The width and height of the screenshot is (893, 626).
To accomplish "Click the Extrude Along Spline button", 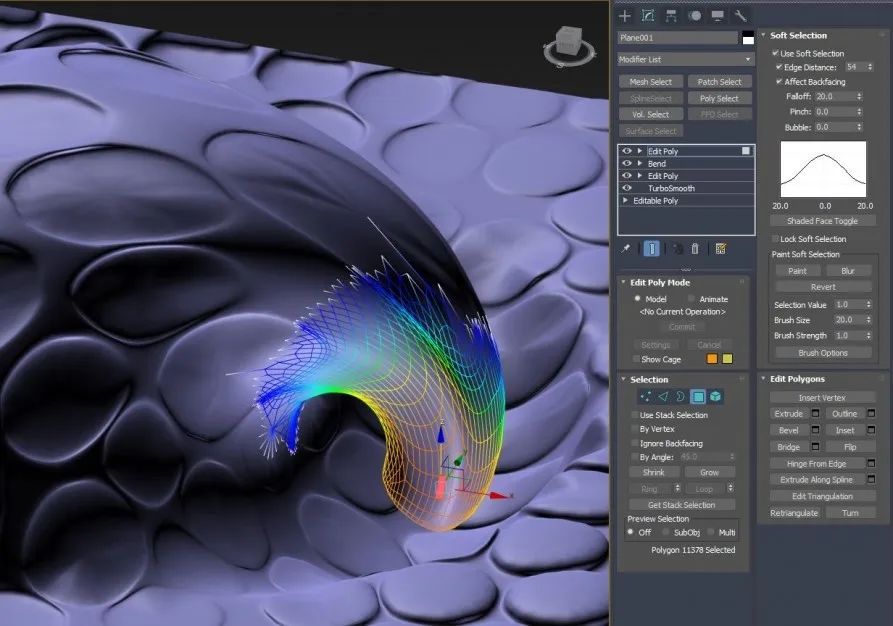I will (822, 480).
